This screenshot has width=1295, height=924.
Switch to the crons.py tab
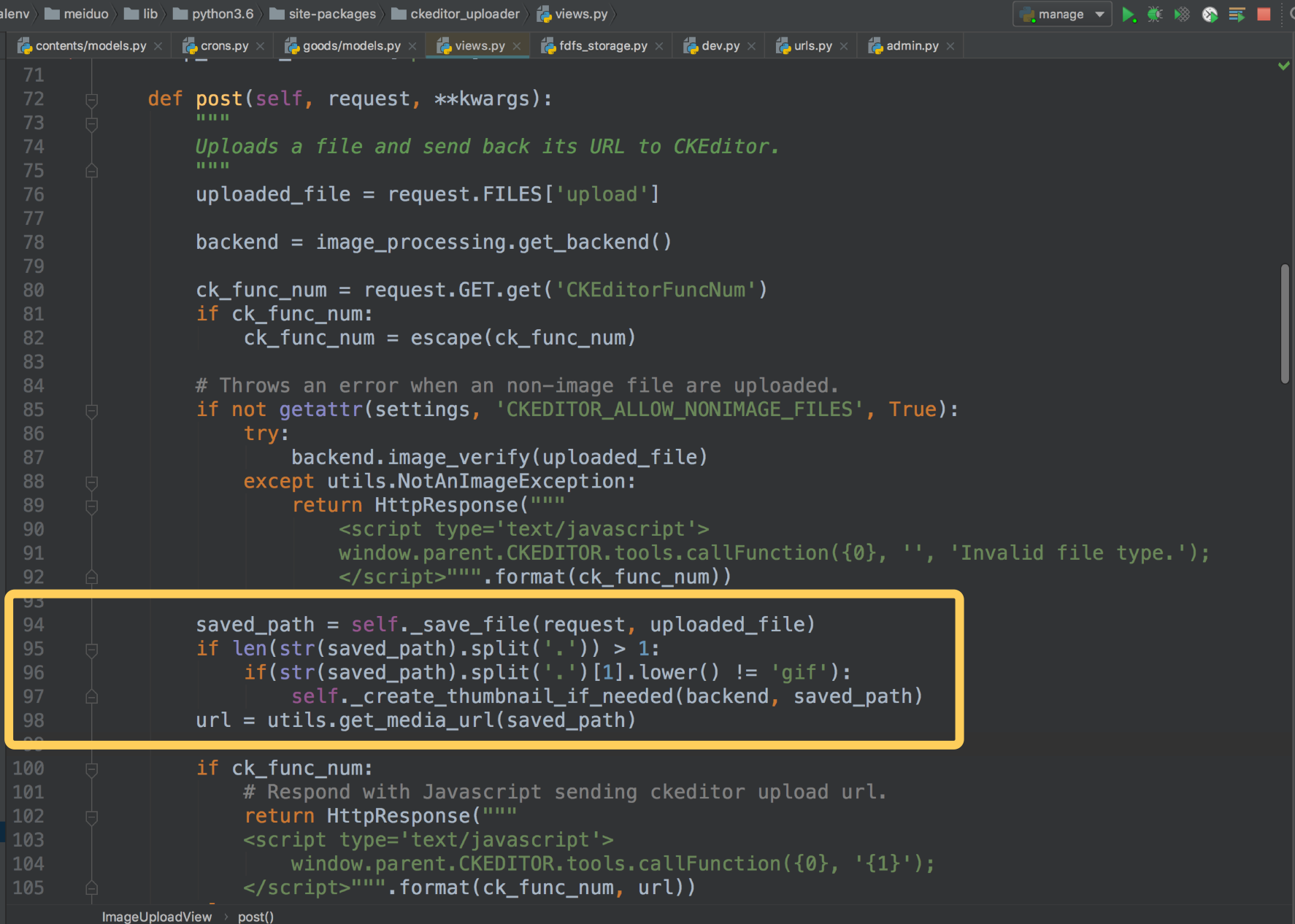pos(224,46)
